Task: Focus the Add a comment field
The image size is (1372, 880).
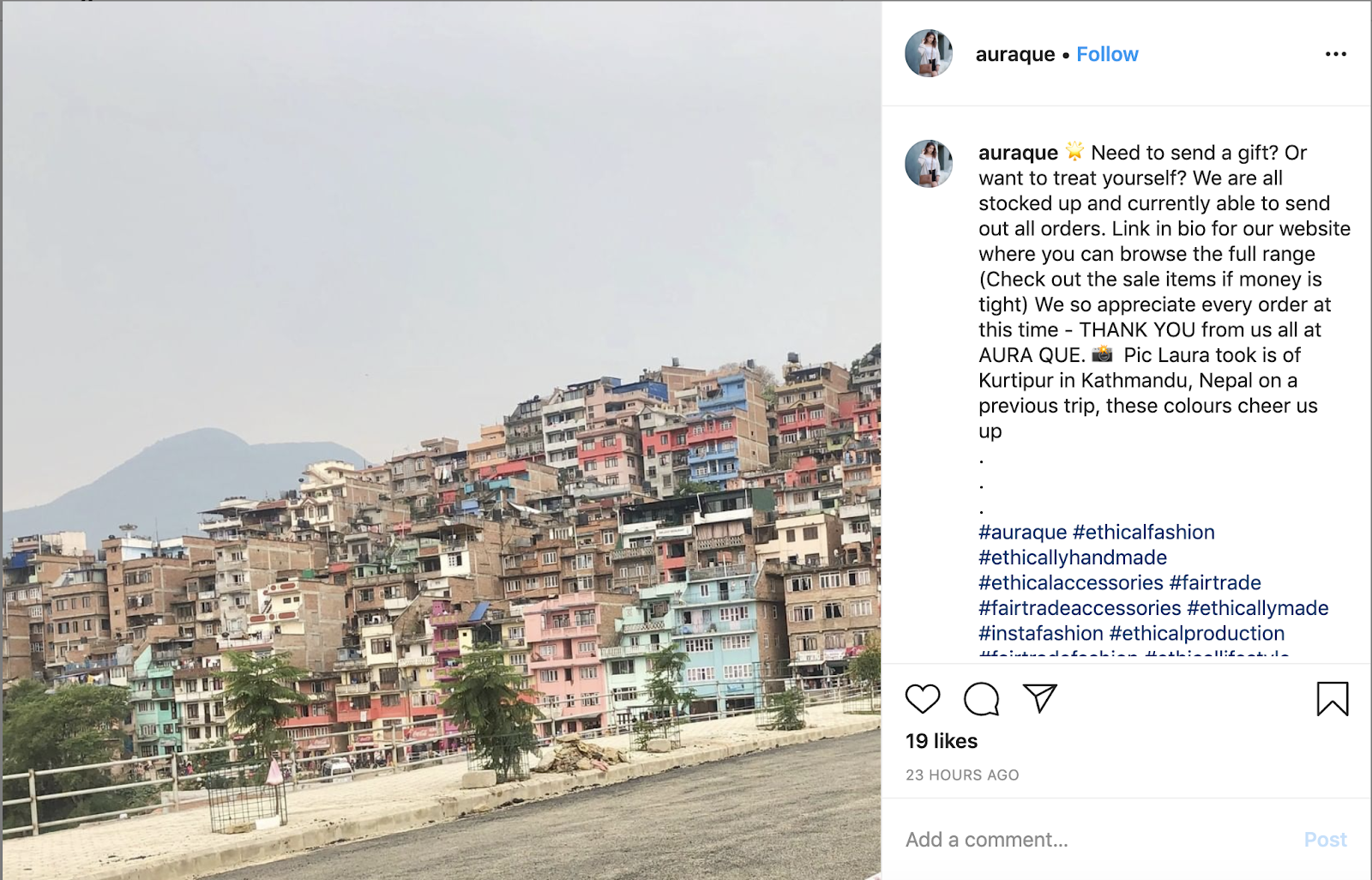Action: tap(1098, 840)
